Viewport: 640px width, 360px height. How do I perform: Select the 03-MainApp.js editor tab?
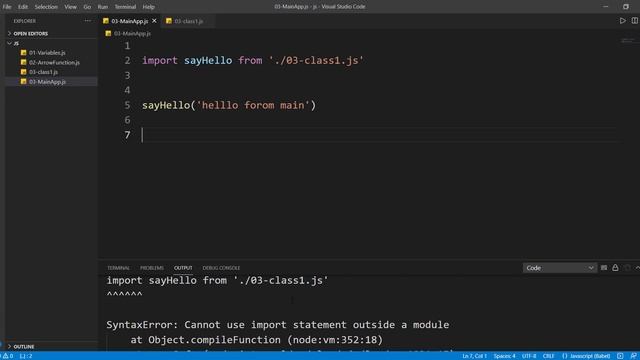(130, 21)
